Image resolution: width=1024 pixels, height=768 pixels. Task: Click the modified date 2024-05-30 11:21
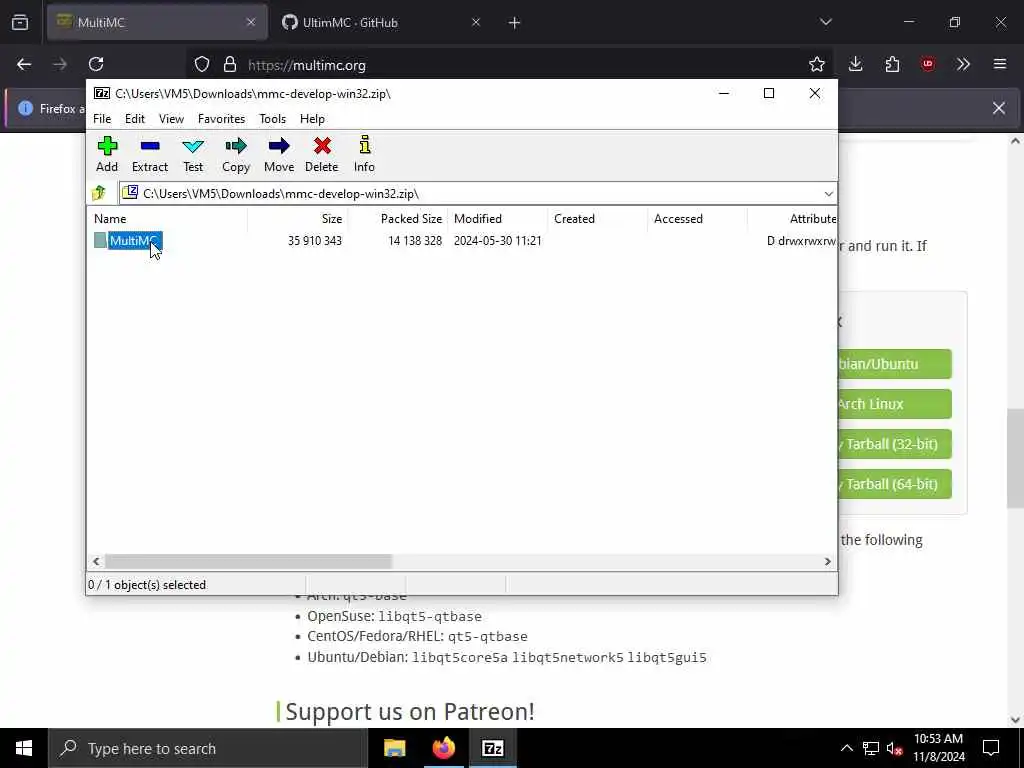(498, 241)
